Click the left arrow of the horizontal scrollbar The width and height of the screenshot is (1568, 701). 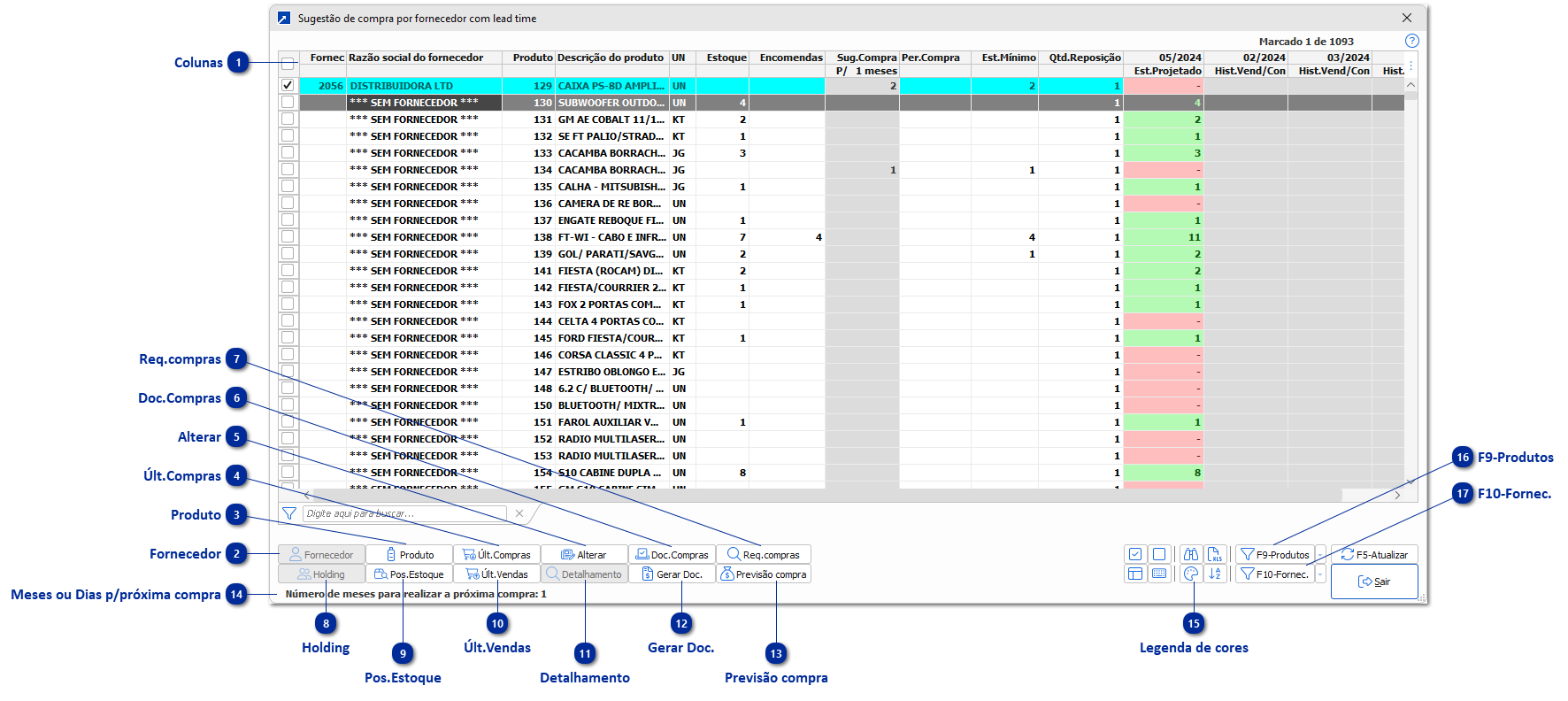(x=307, y=495)
